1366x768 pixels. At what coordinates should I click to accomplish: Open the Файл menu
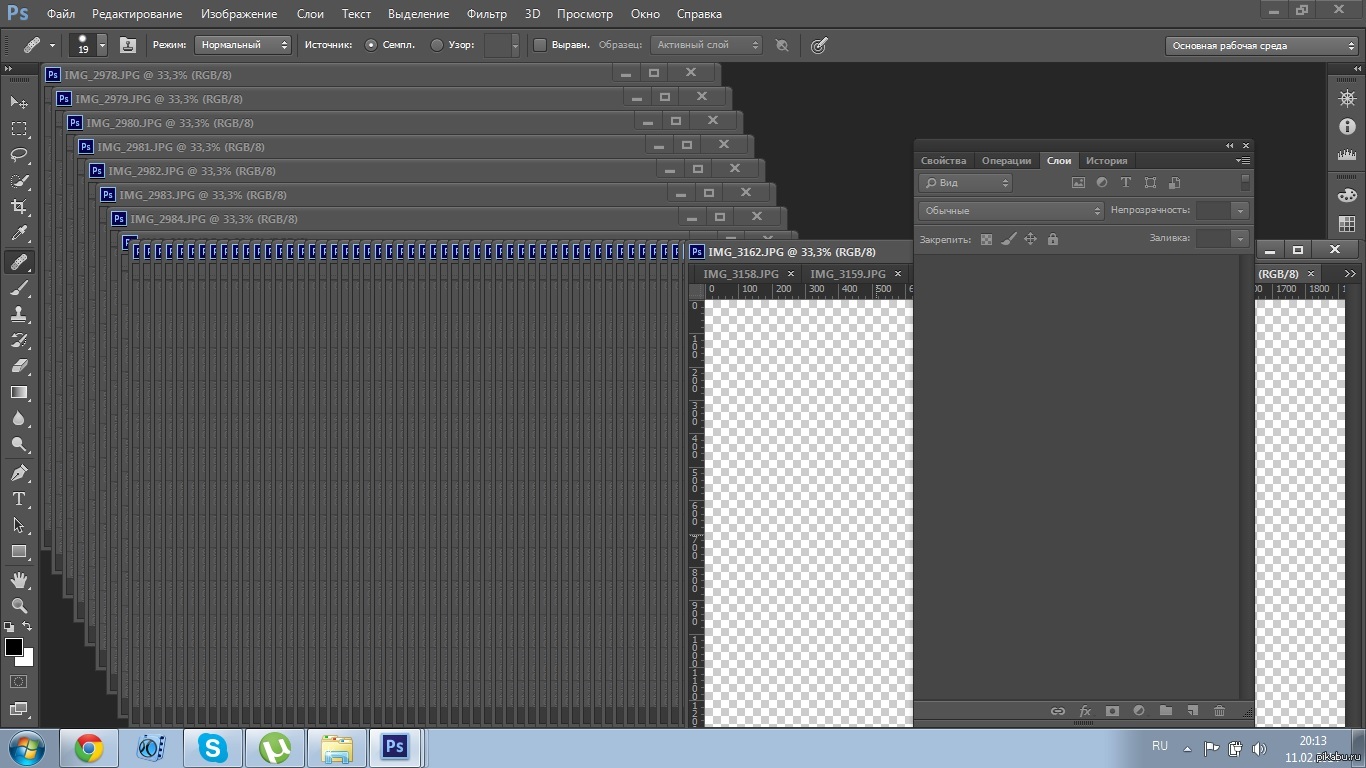[61, 14]
